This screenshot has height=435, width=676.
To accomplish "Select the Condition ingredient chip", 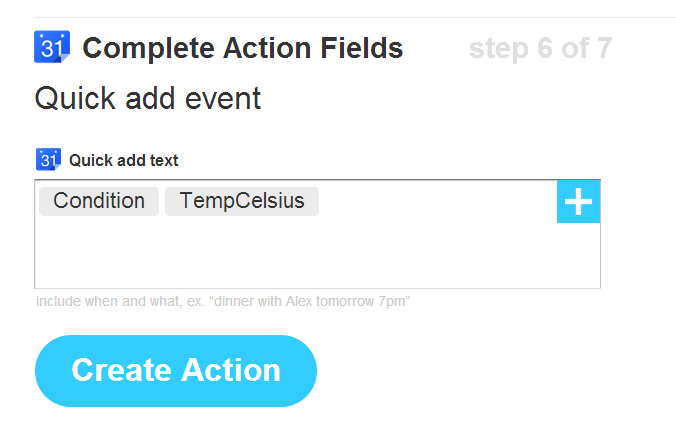I will pyautogui.click(x=99, y=201).
